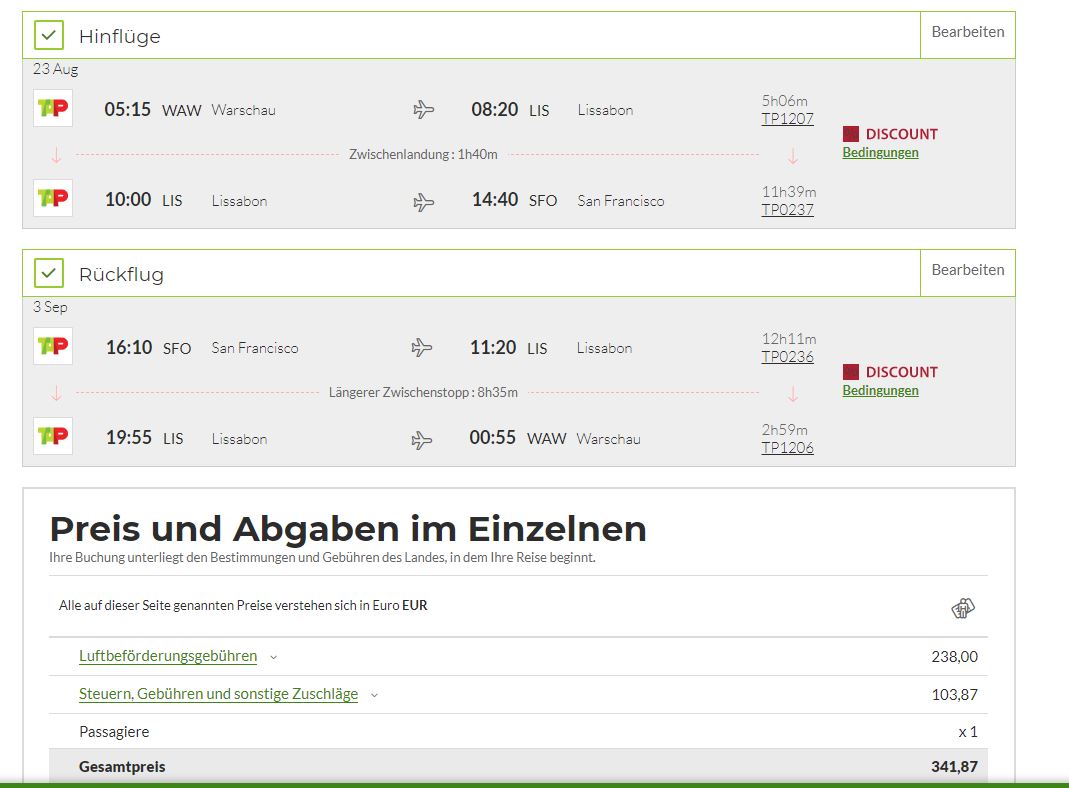Click airplane icon on LIS to SFO segment

(x=423, y=202)
